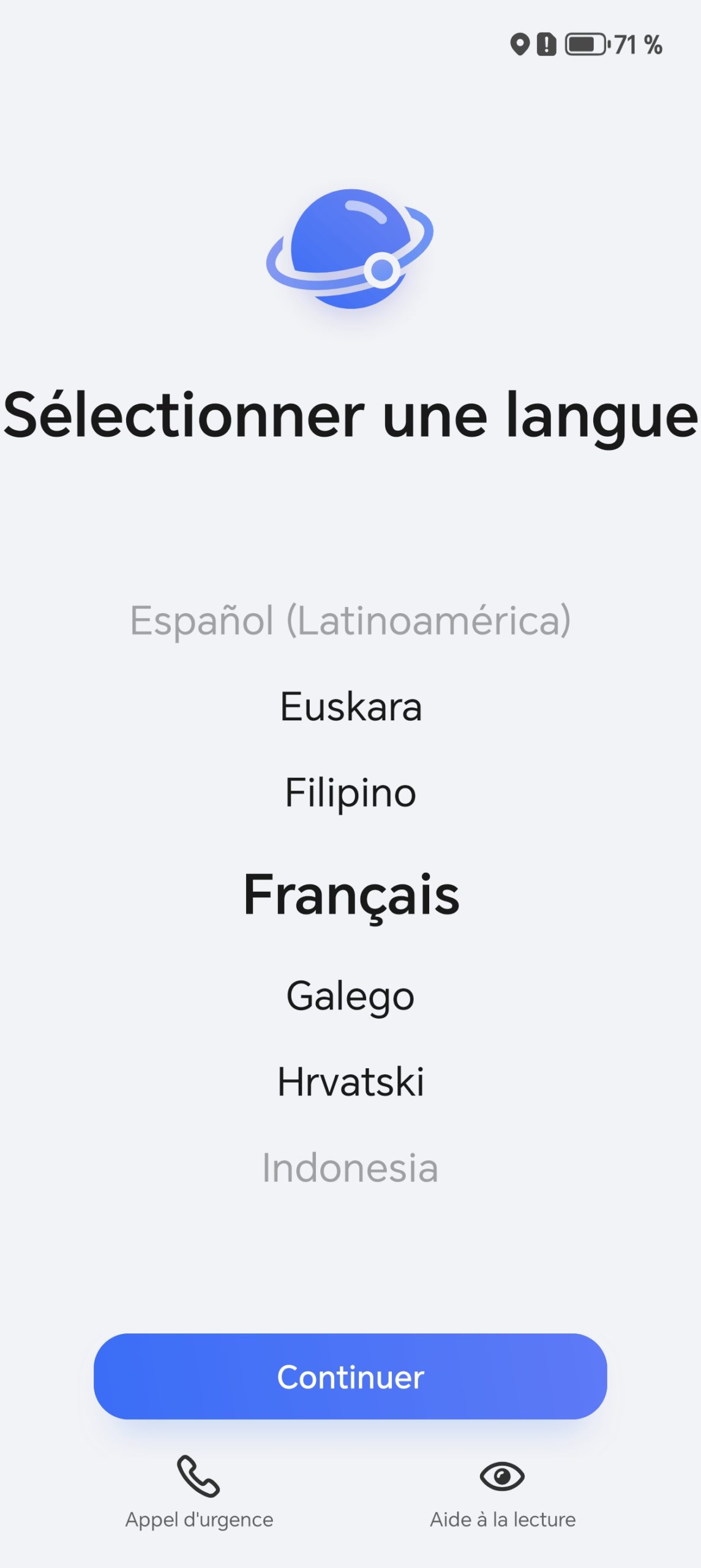The image size is (701, 1568).
Task: Tap the Sélectionner une langue heading
Action: (350, 416)
